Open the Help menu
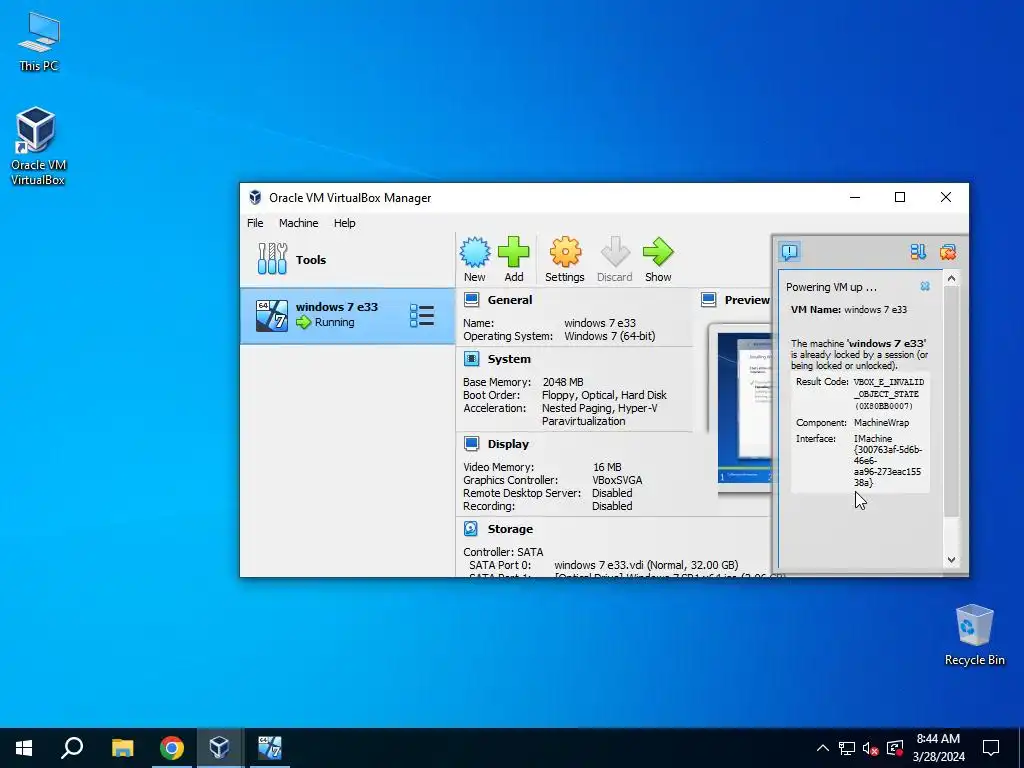 tap(344, 223)
